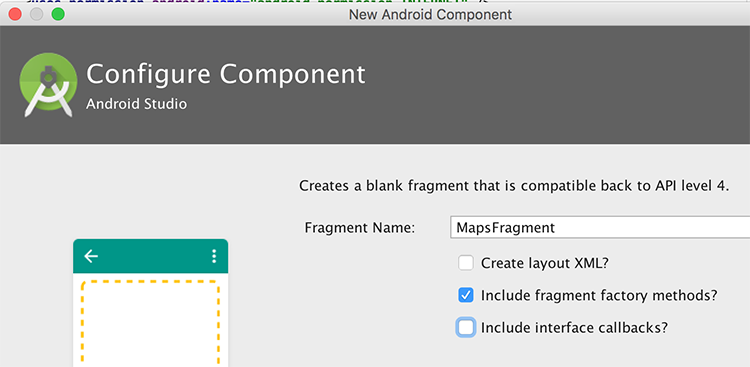Click the Android Studio subtitle text
This screenshot has width=750, height=367.
point(137,104)
